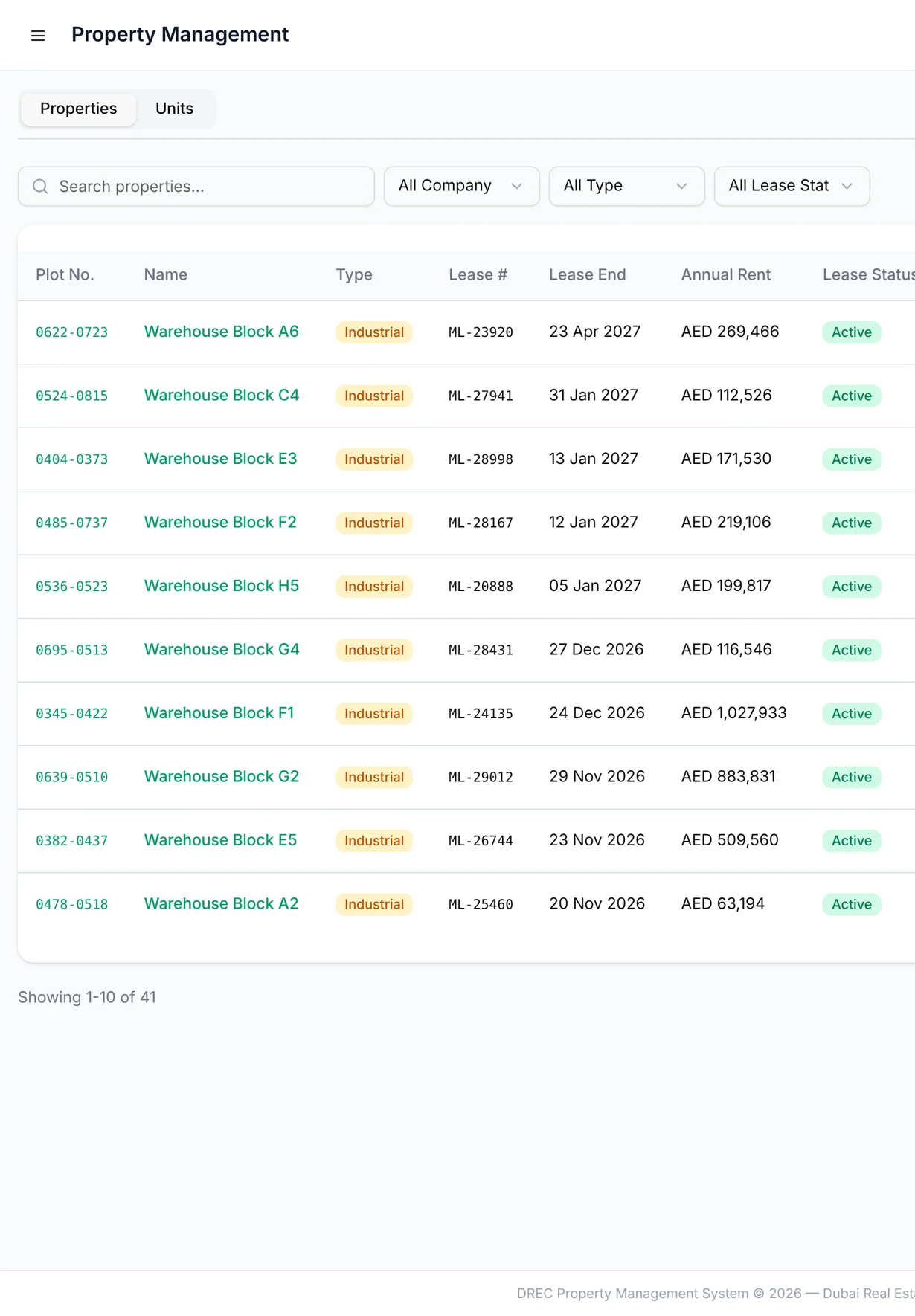Image resolution: width=915 pixels, height=1316 pixels.
Task: Open the All Company dropdown
Action: 461,186
